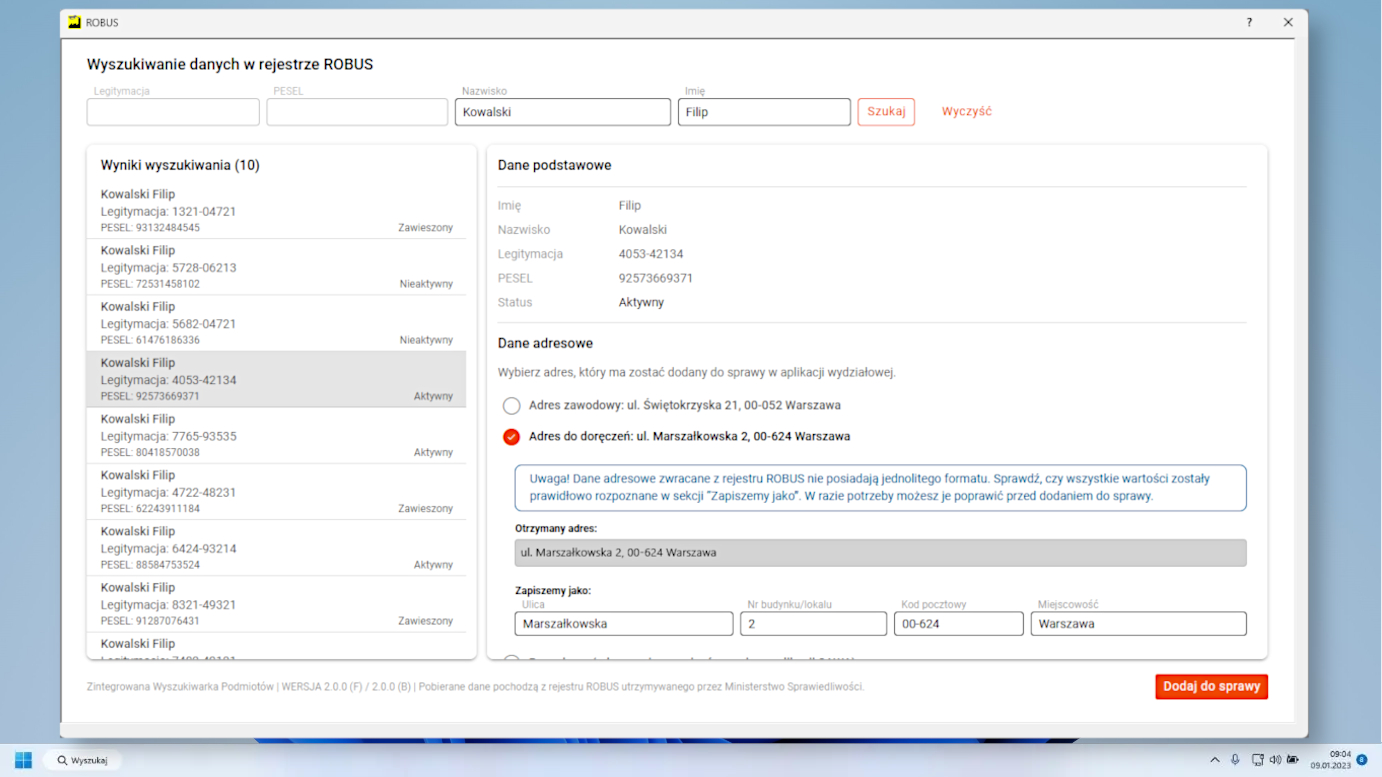Click the Dane adresowe heading
Screen dimensions: 1382x777
(545, 343)
